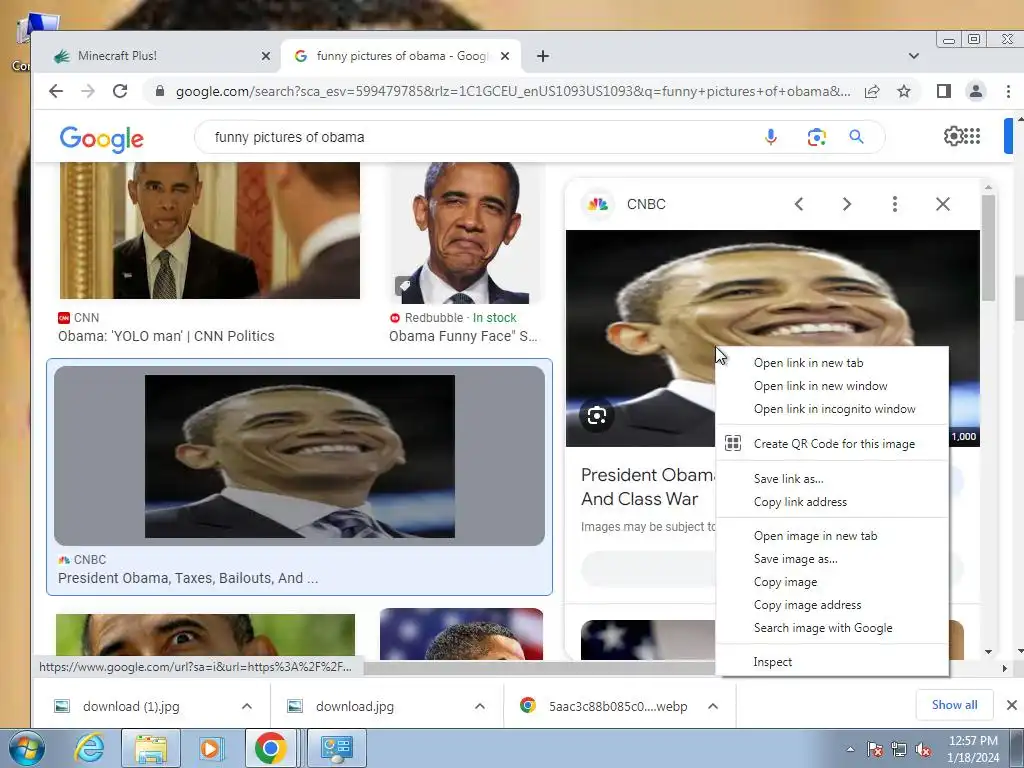Choose Open image in new tab
Image resolution: width=1024 pixels, height=768 pixels.
[832, 536]
